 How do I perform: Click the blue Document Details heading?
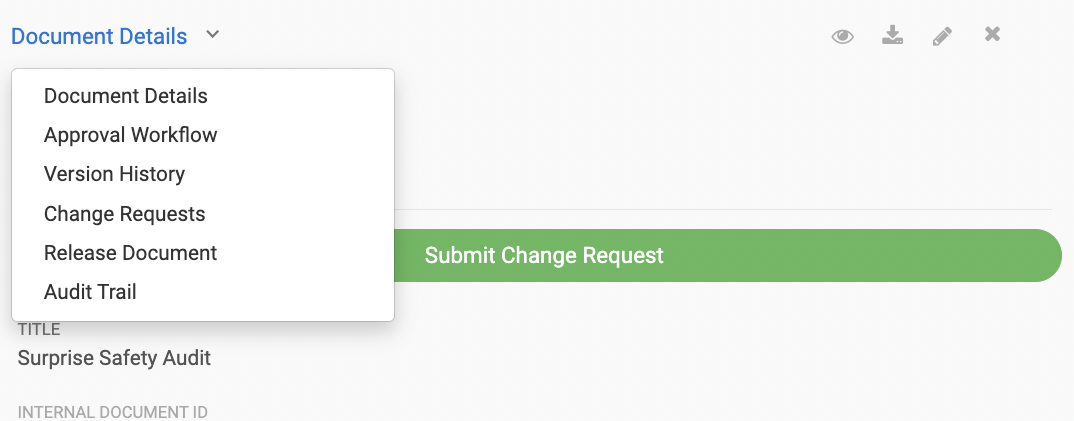(x=99, y=36)
